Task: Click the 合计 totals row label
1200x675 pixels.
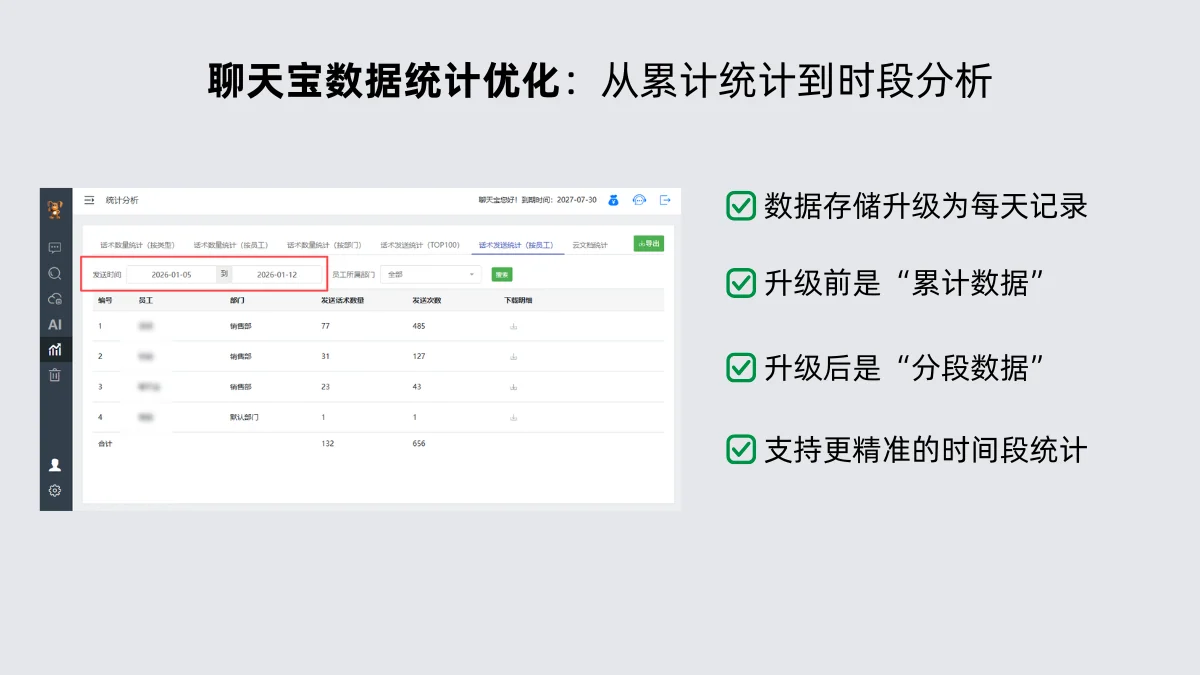Action: click(105, 443)
